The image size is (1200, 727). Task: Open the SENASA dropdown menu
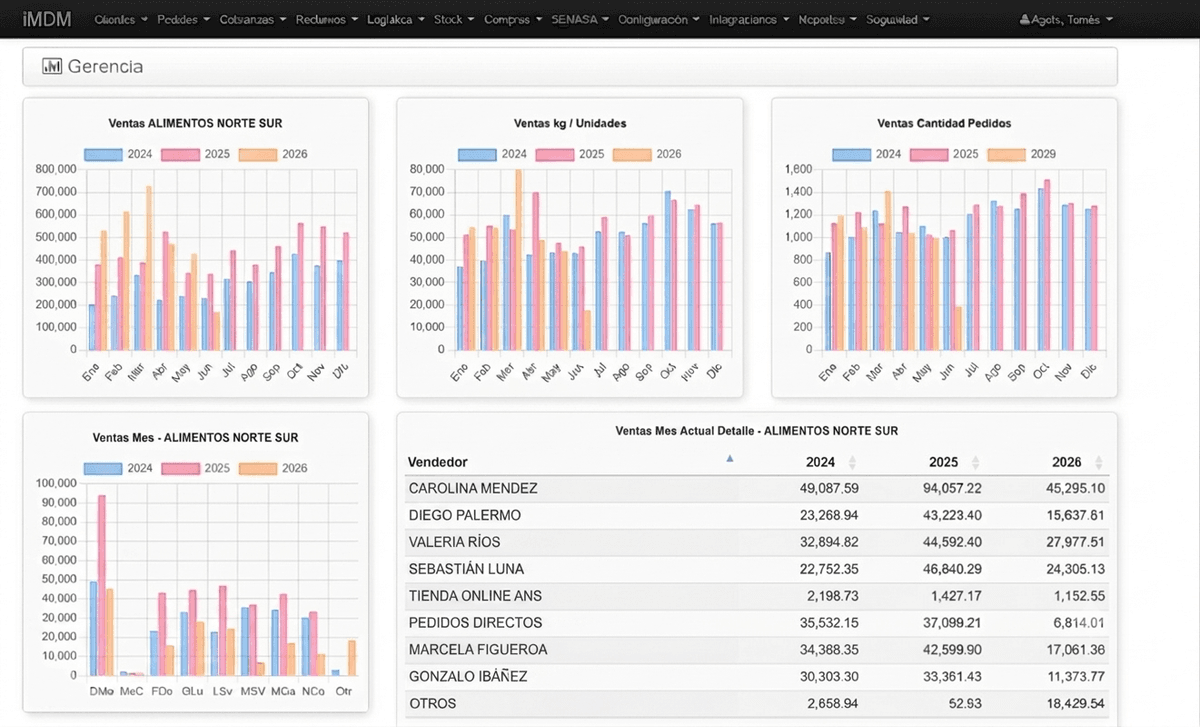tap(580, 20)
